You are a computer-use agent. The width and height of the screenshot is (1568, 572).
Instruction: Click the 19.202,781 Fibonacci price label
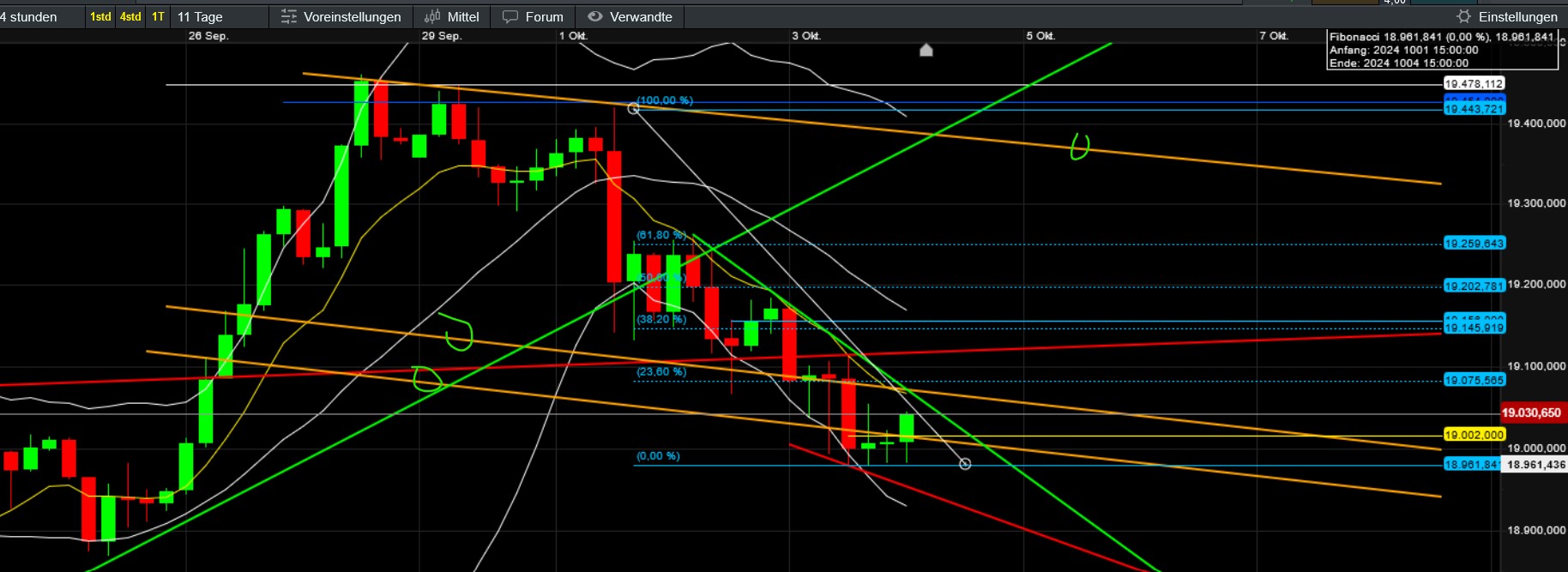tap(1474, 286)
